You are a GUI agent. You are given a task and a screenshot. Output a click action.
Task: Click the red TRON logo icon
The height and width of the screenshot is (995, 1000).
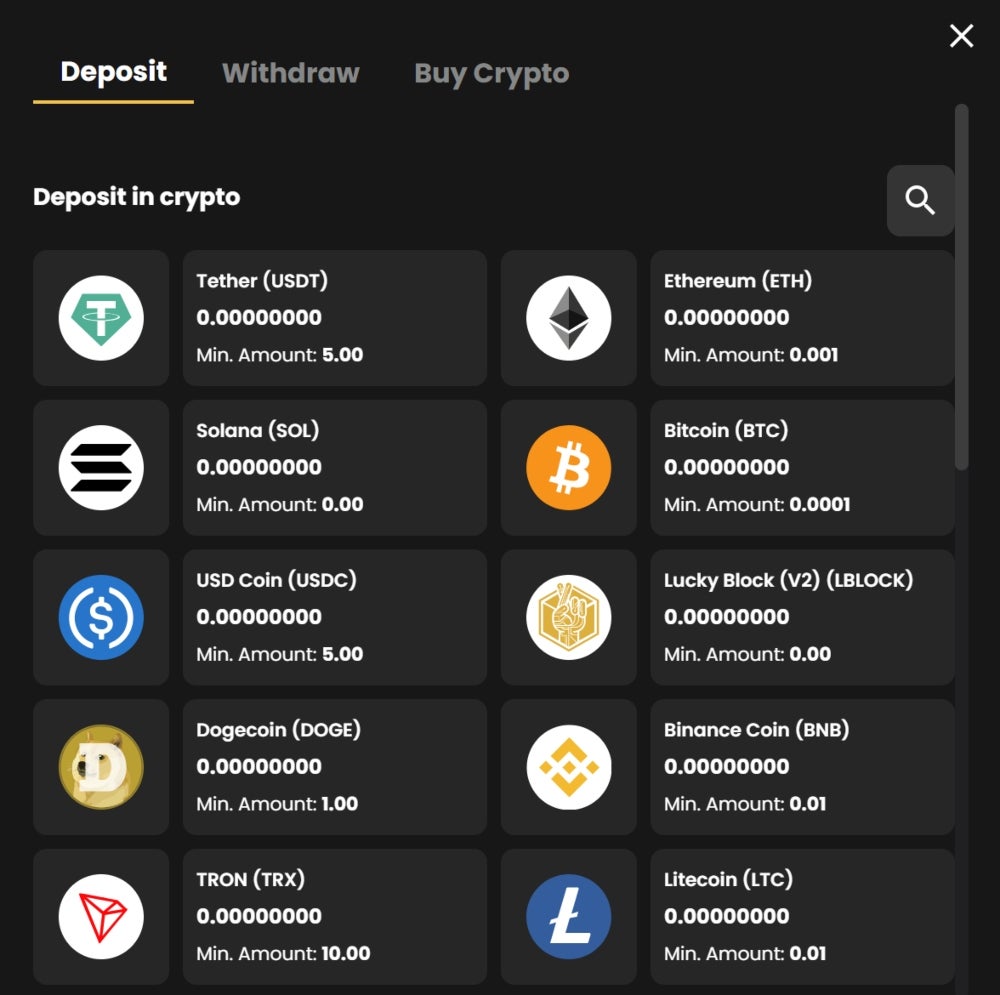(101, 917)
